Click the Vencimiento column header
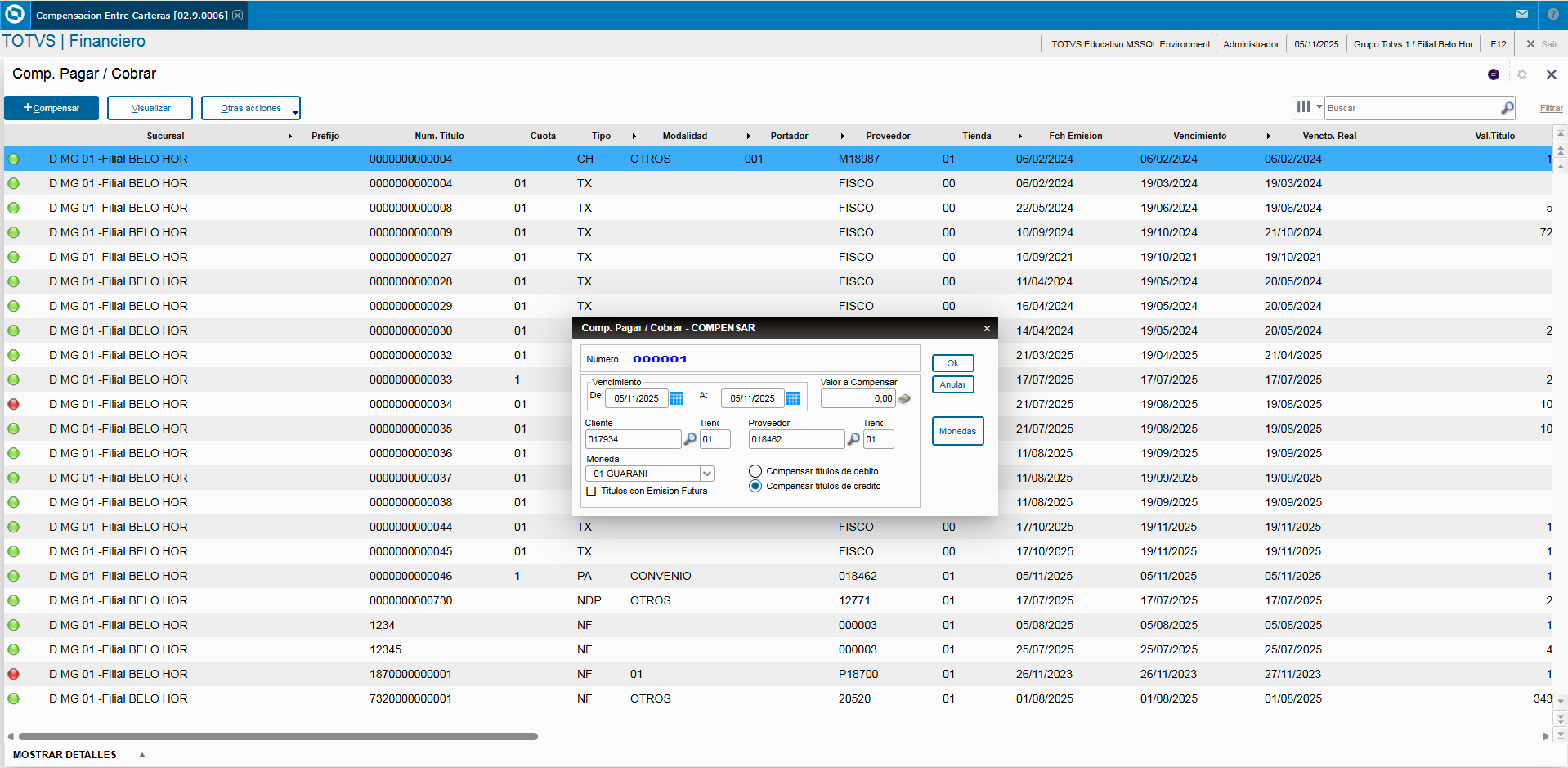 coord(1199,136)
